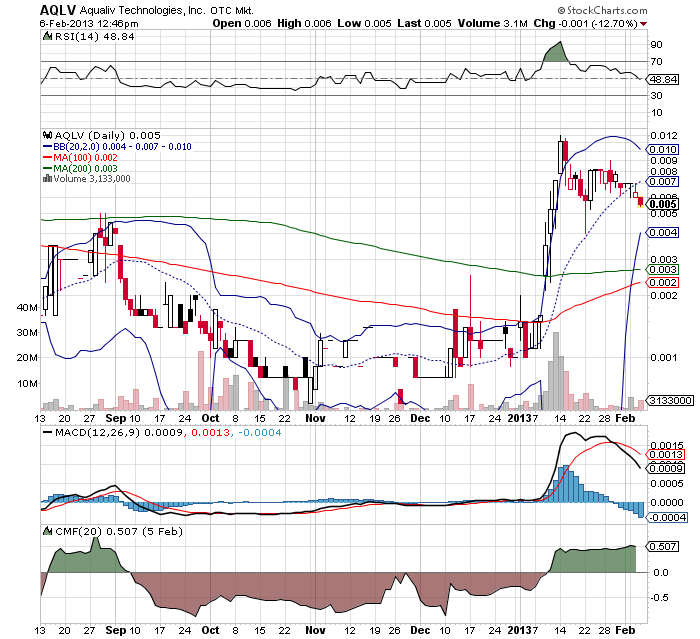
Task: Click the middle Bollinger band tag 0.007
Action: (x=663, y=182)
